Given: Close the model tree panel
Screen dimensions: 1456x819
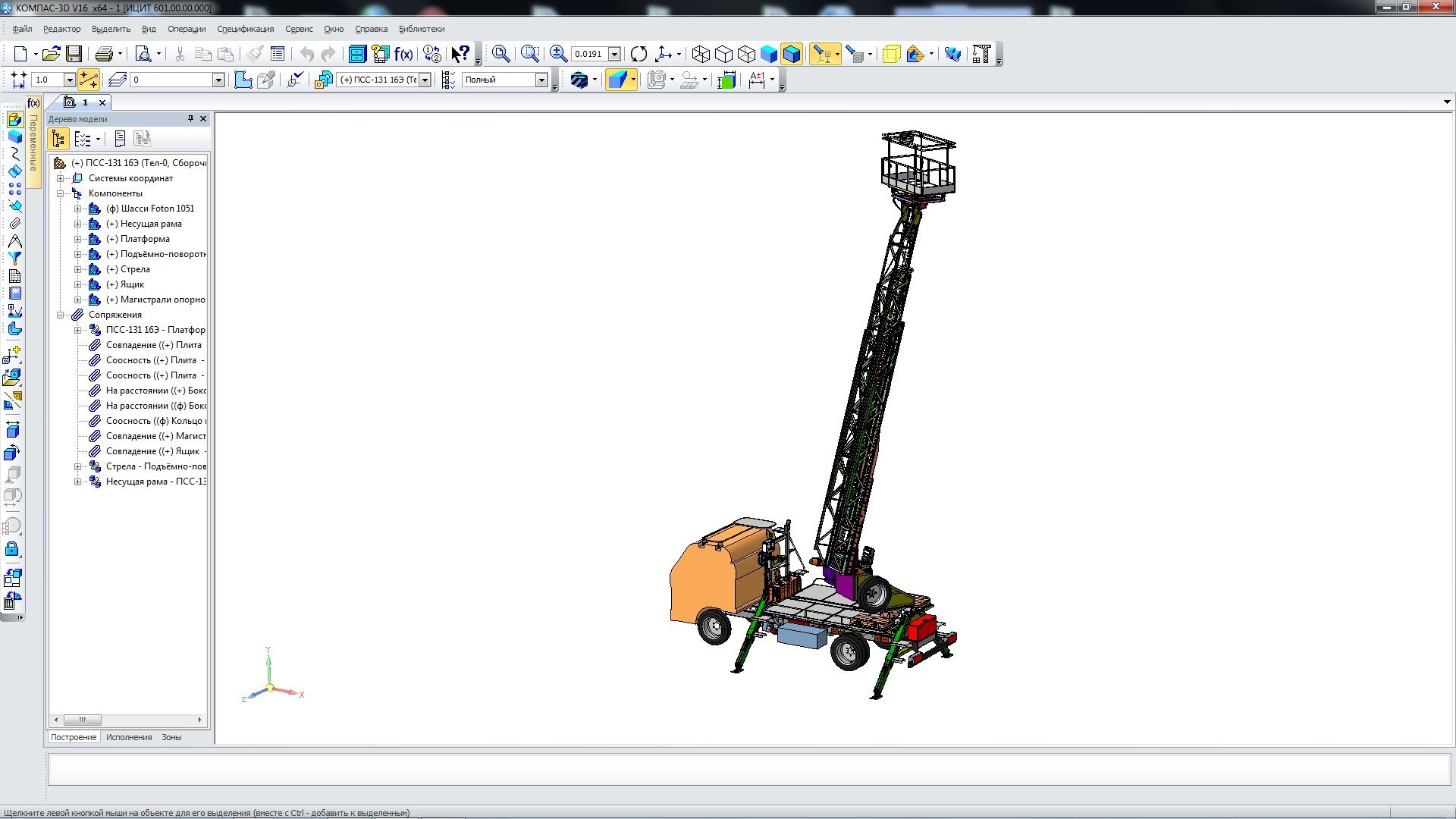Looking at the screenshot, I should 203,119.
